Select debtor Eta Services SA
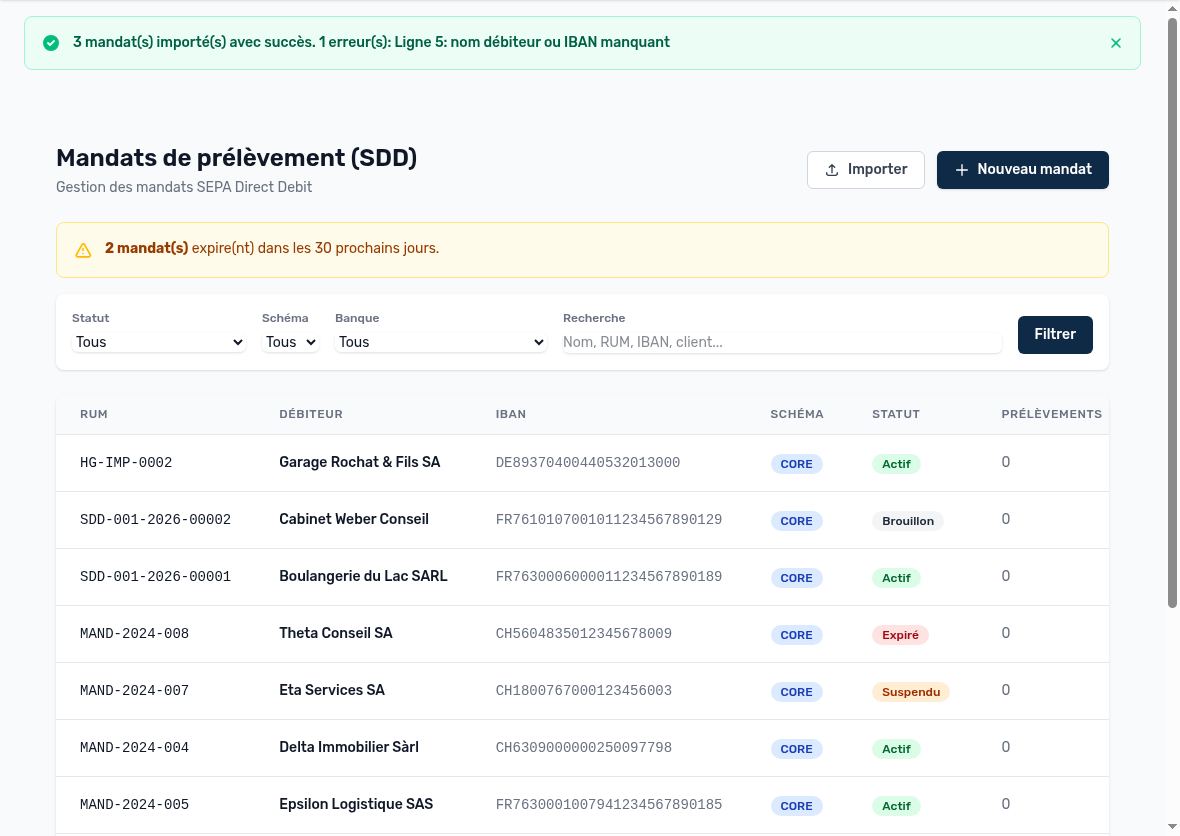This screenshot has width=1180, height=836. point(332,690)
